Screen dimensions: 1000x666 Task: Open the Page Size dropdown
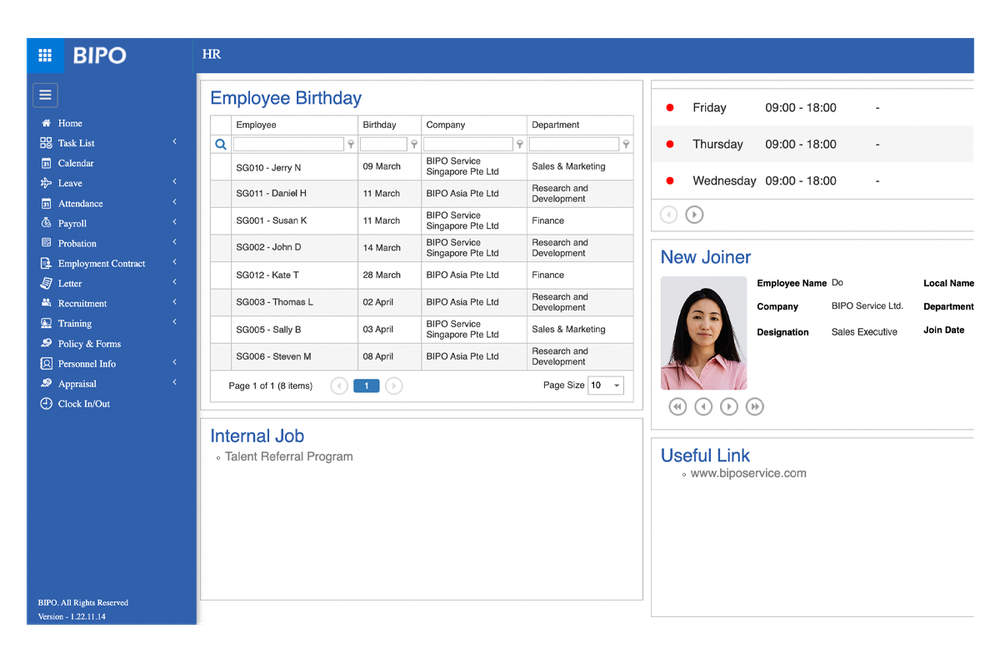(x=605, y=385)
